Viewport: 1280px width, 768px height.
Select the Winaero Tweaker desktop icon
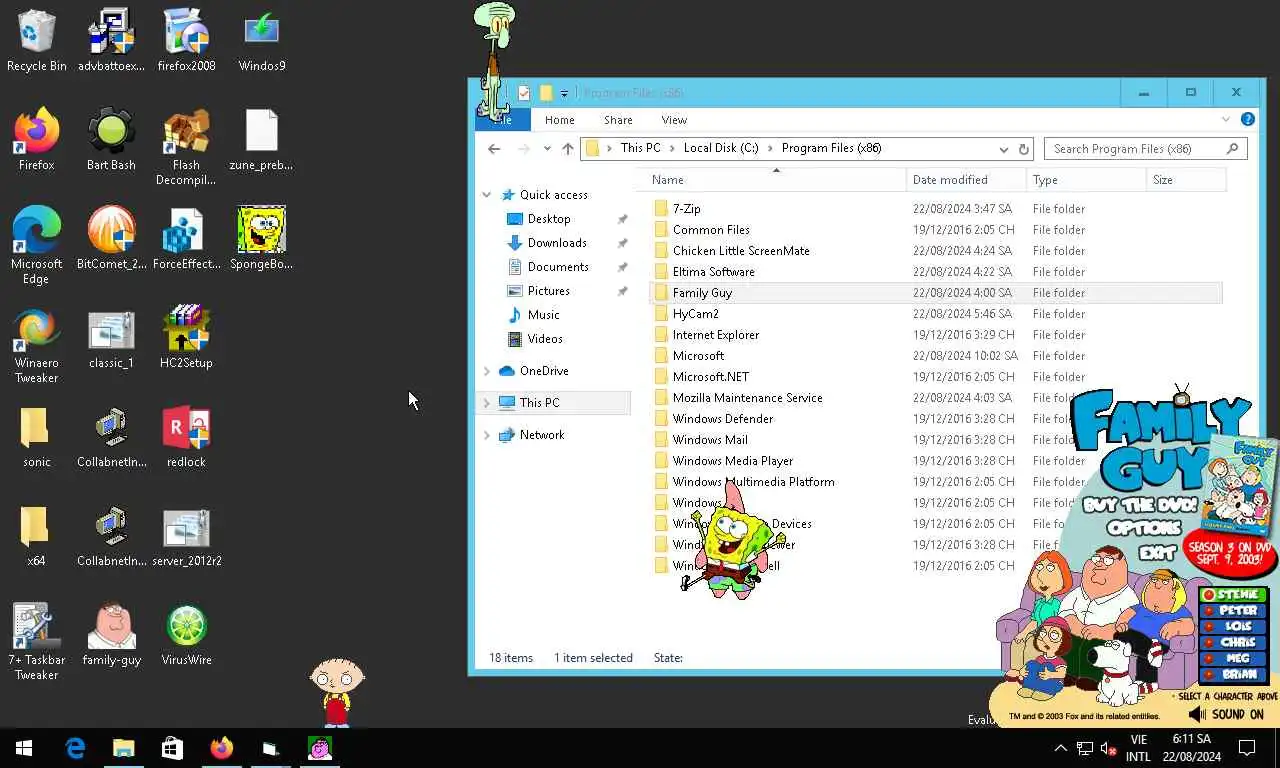(x=37, y=345)
